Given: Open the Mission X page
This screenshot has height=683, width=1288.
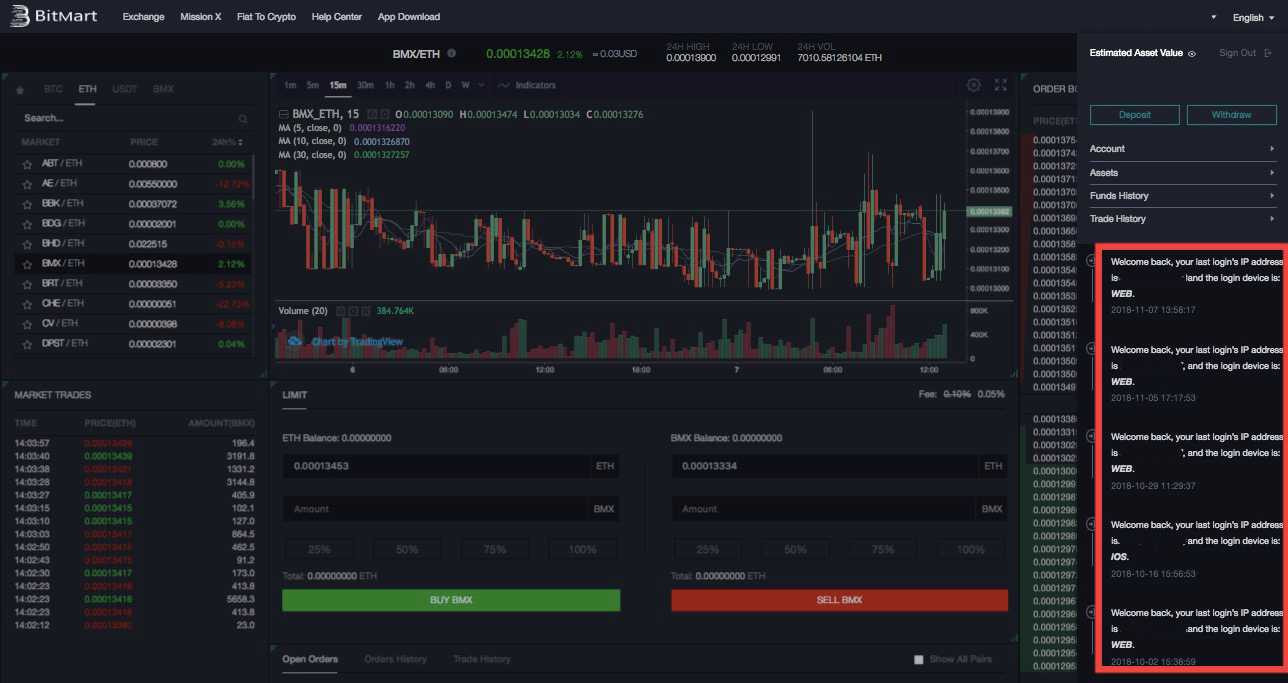Looking at the screenshot, I should (x=201, y=17).
